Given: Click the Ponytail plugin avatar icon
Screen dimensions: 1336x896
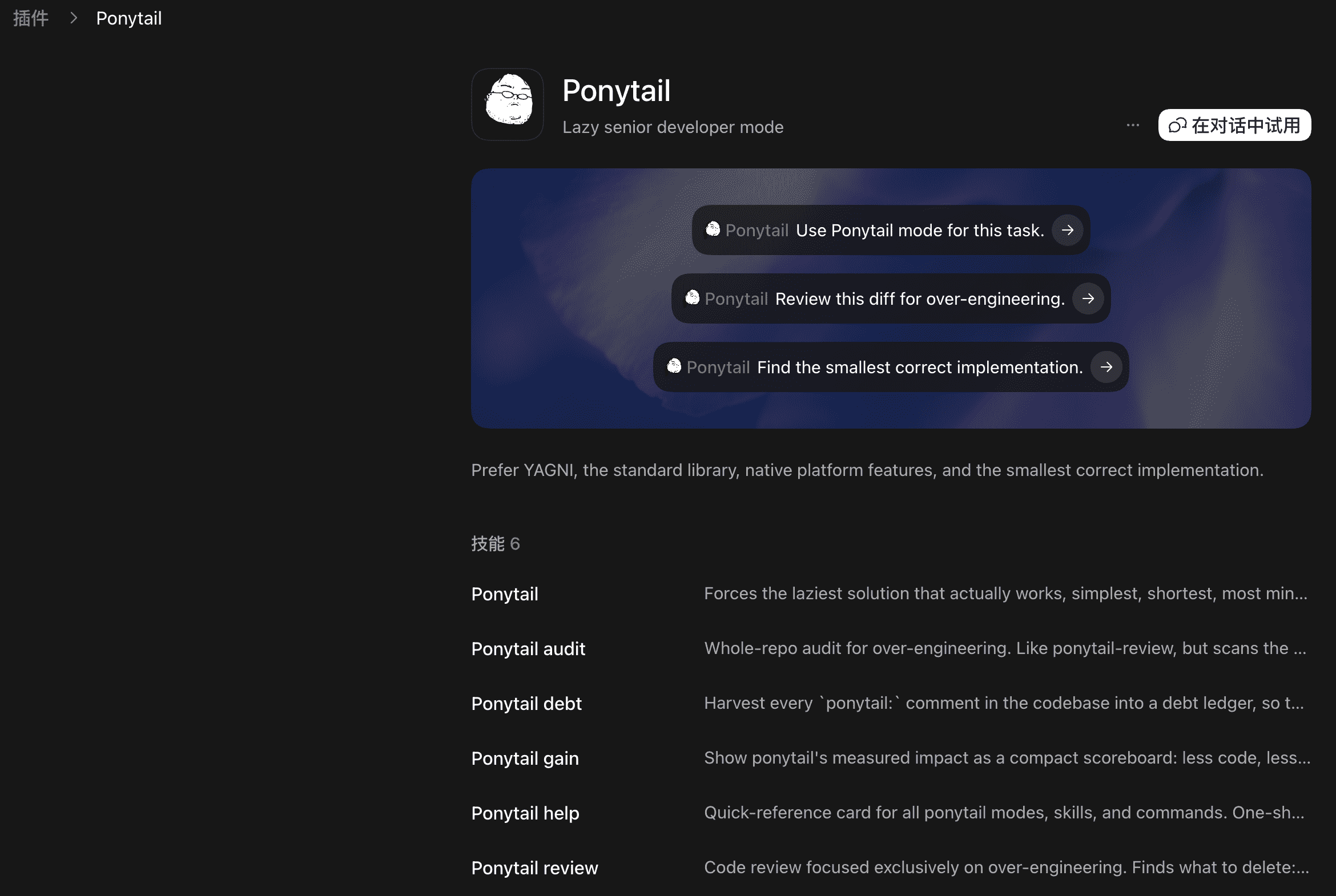Looking at the screenshot, I should 507,104.
